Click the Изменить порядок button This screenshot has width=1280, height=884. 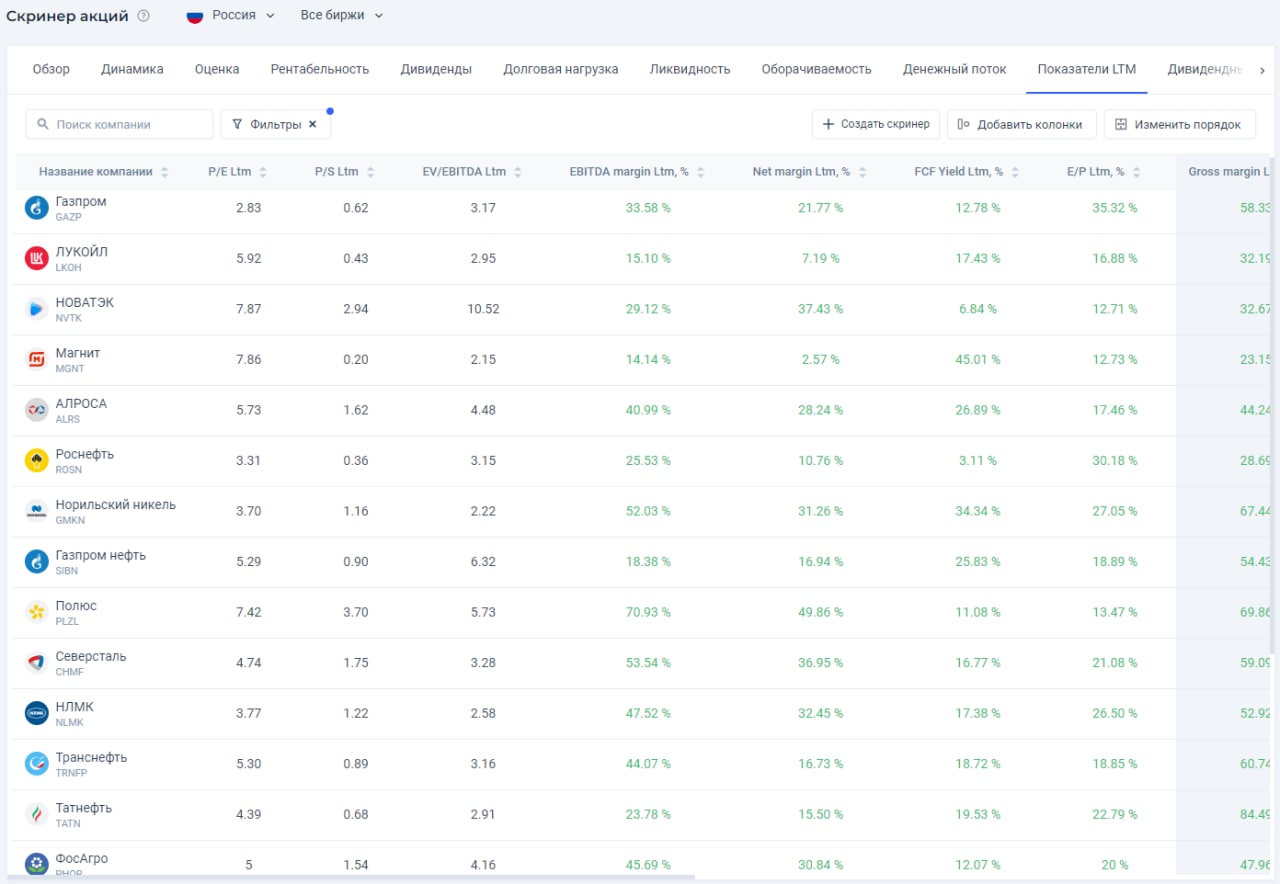pyautogui.click(x=1179, y=124)
